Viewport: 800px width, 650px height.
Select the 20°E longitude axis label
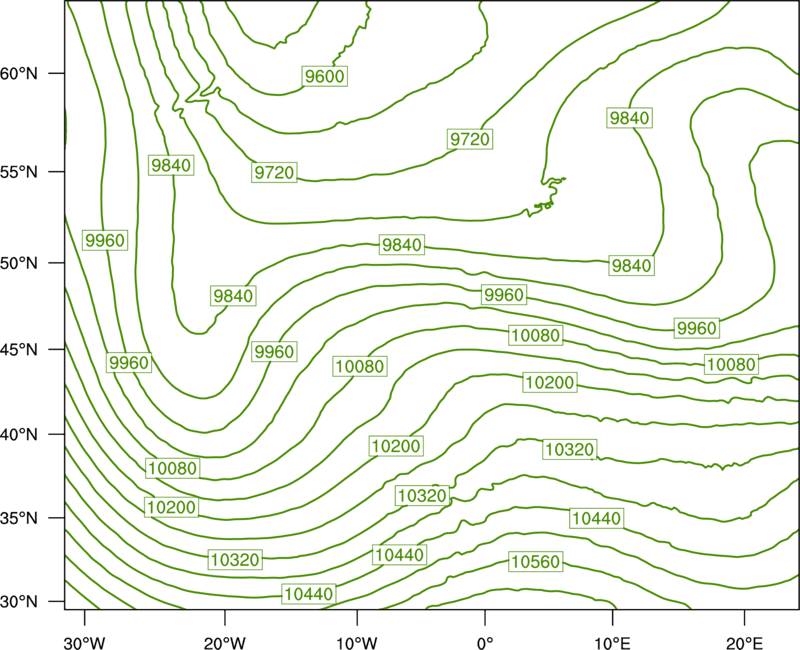pyautogui.click(x=744, y=643)
